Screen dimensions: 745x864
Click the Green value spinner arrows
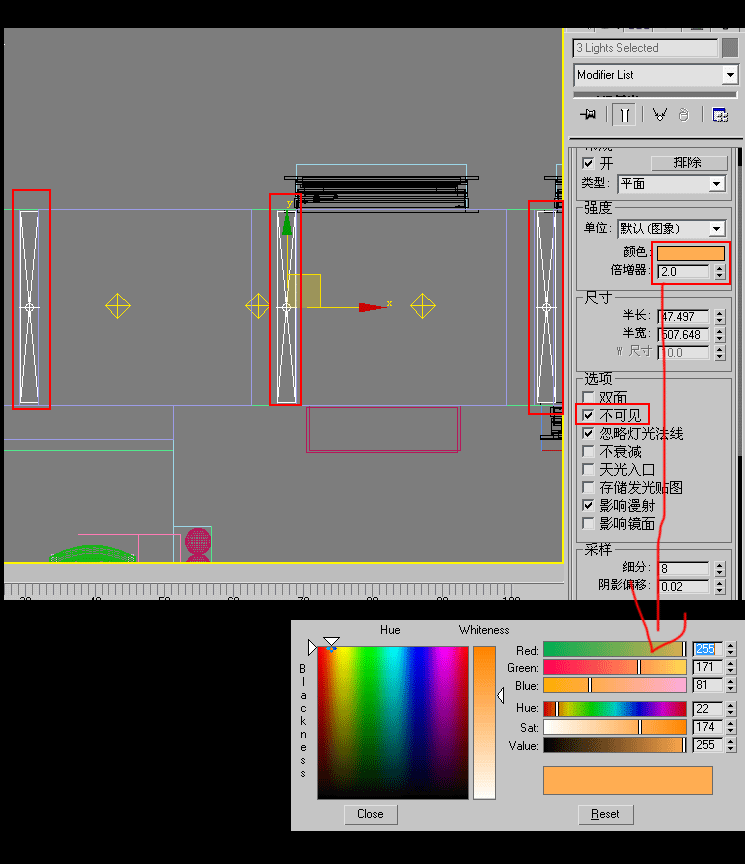click(731, 667)
